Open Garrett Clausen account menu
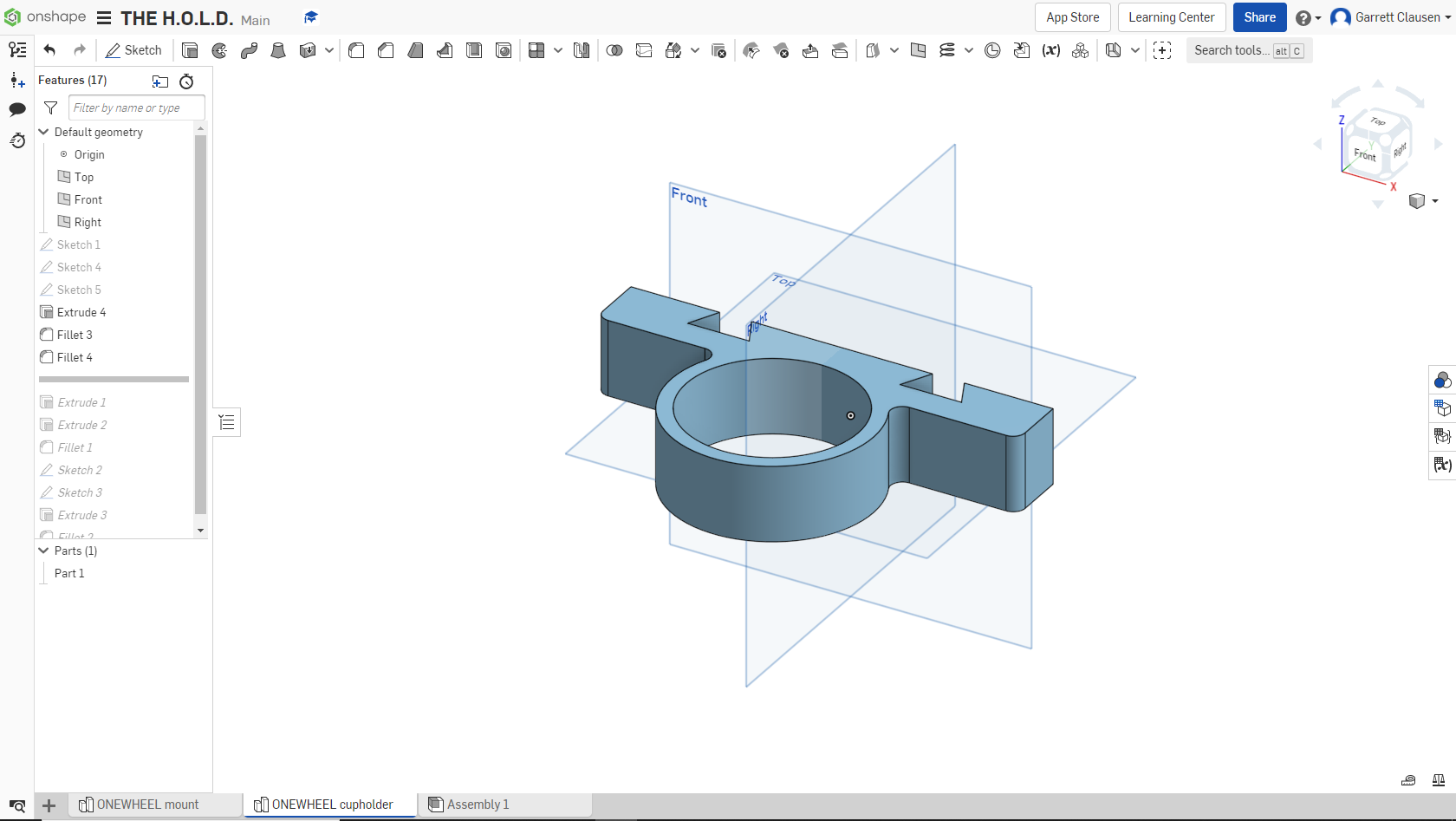The height and width of the screenshot is (821, 1456). pyautogui.click(x=1391, y=17)
